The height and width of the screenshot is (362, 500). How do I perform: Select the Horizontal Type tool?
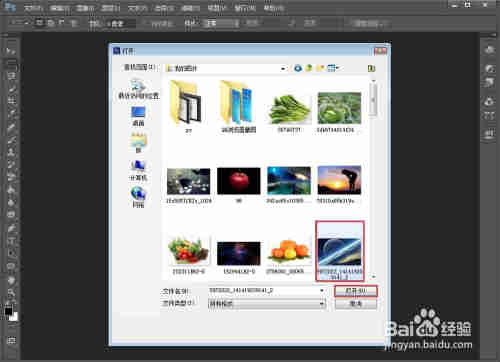[x=11, y=241]
